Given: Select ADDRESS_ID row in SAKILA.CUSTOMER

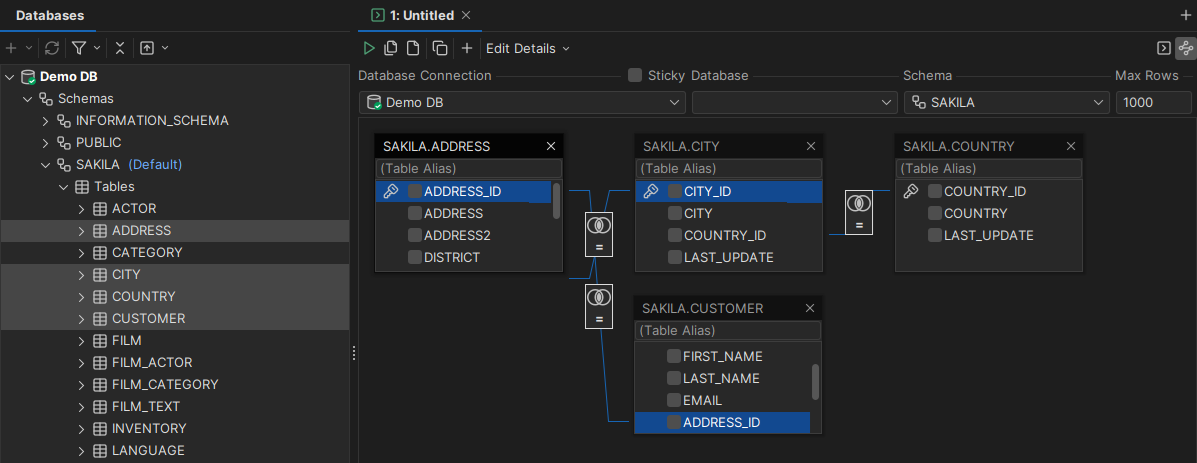Looking at the screenshot, I should [722, 423].
